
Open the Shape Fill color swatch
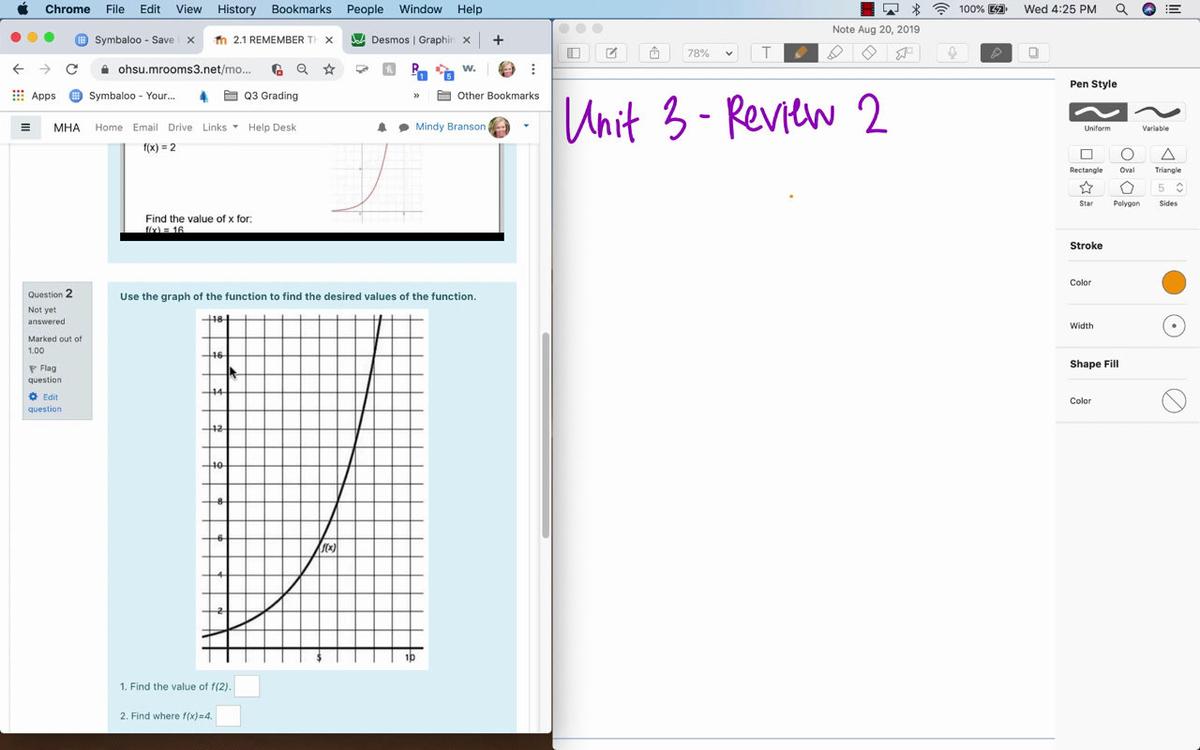[1174, 401]
